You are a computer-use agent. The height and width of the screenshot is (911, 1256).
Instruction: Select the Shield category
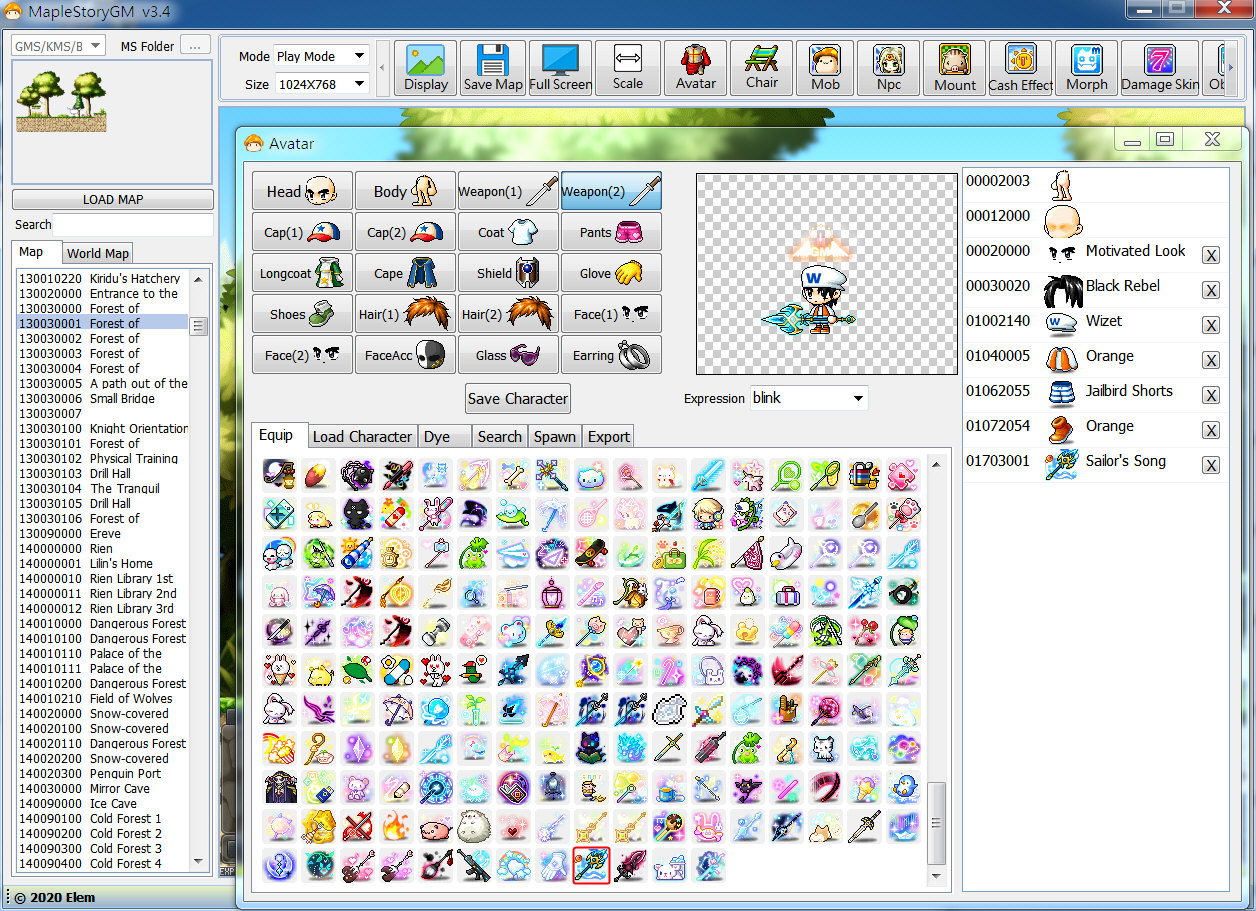tap(508, 273)
